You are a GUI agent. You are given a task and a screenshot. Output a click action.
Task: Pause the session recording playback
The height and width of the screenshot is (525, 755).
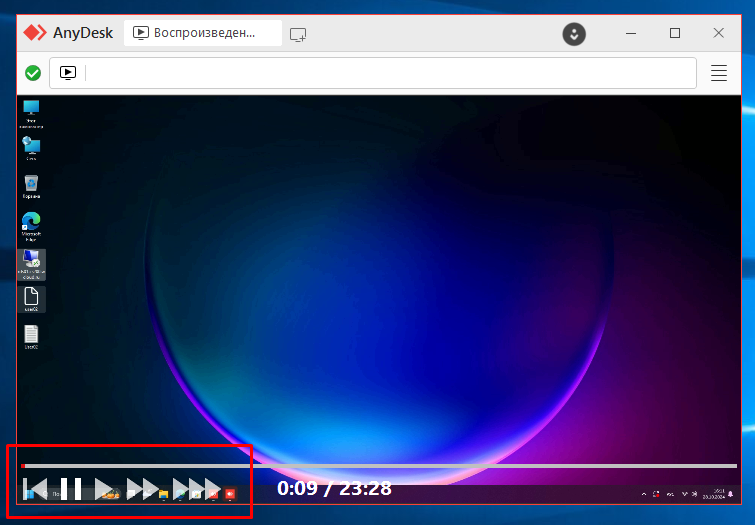71,490
